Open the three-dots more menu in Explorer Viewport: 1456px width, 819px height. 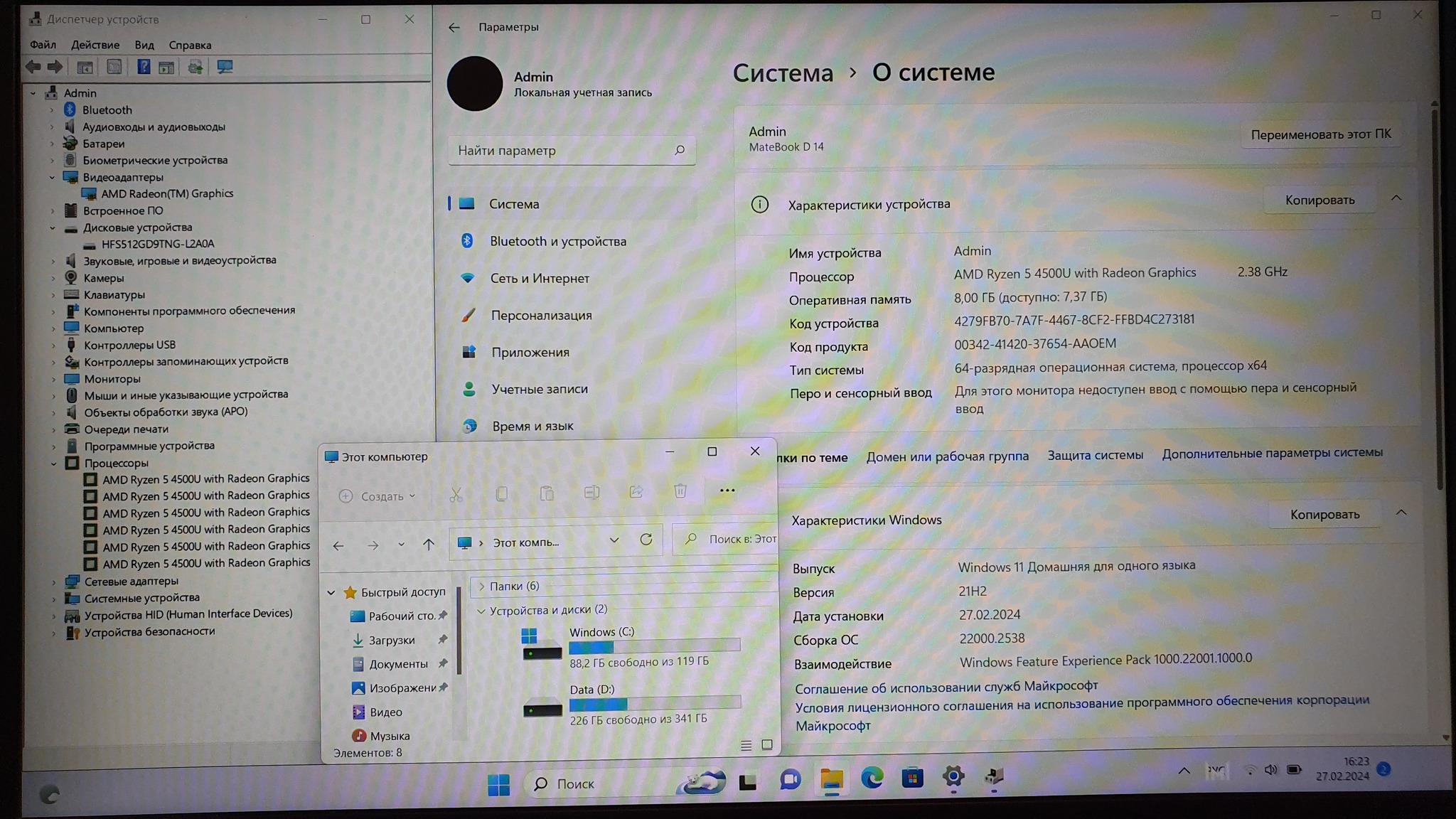(x=727, y=491)
